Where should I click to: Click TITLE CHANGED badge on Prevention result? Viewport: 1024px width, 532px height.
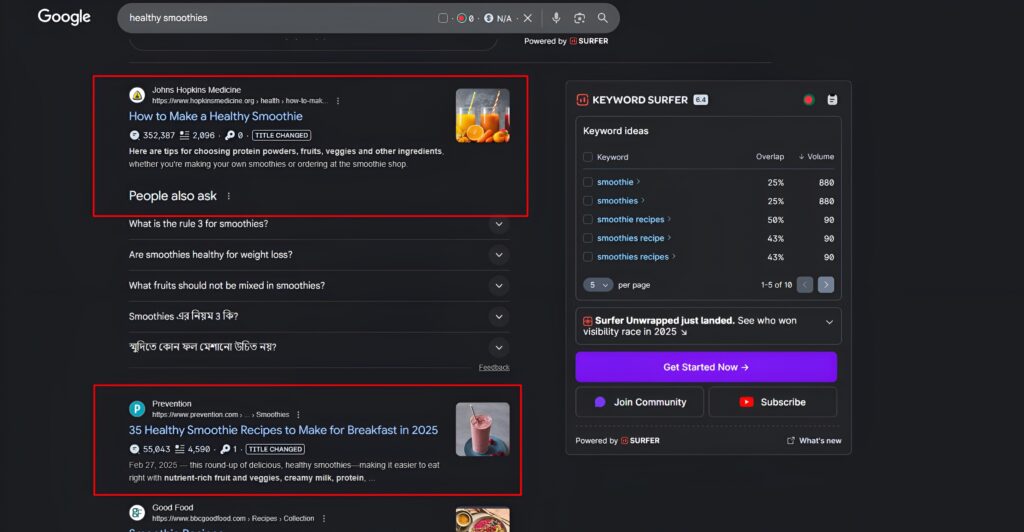(x=275, y=449)
